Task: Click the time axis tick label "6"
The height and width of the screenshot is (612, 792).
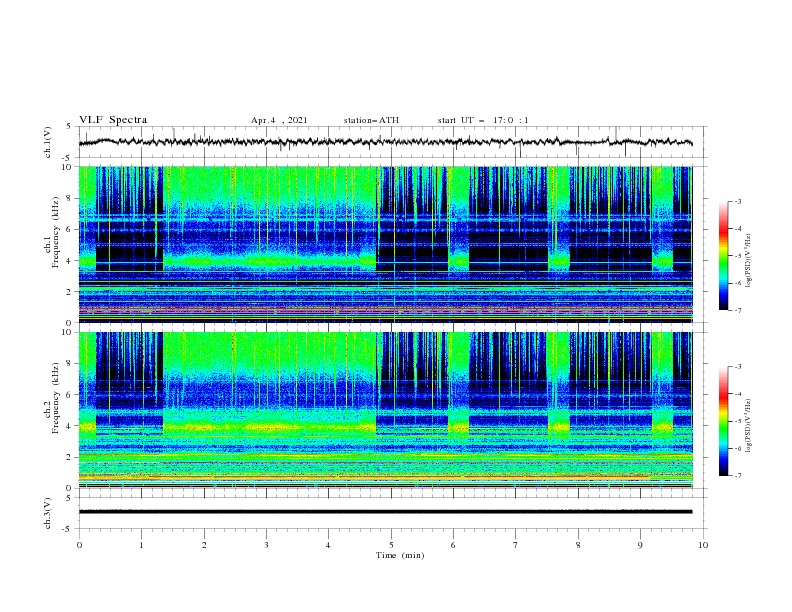Action: point(453,545)
